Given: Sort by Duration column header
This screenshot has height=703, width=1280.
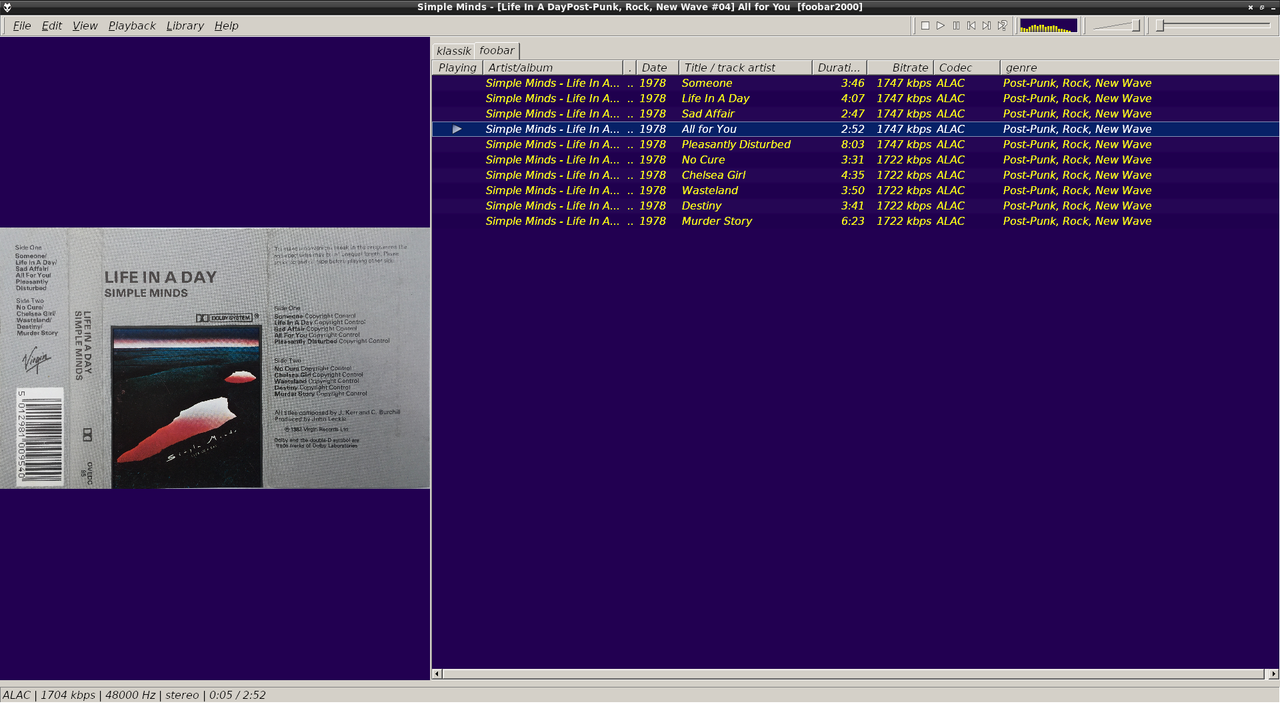Looking at the screenshot, I should 839,67.
